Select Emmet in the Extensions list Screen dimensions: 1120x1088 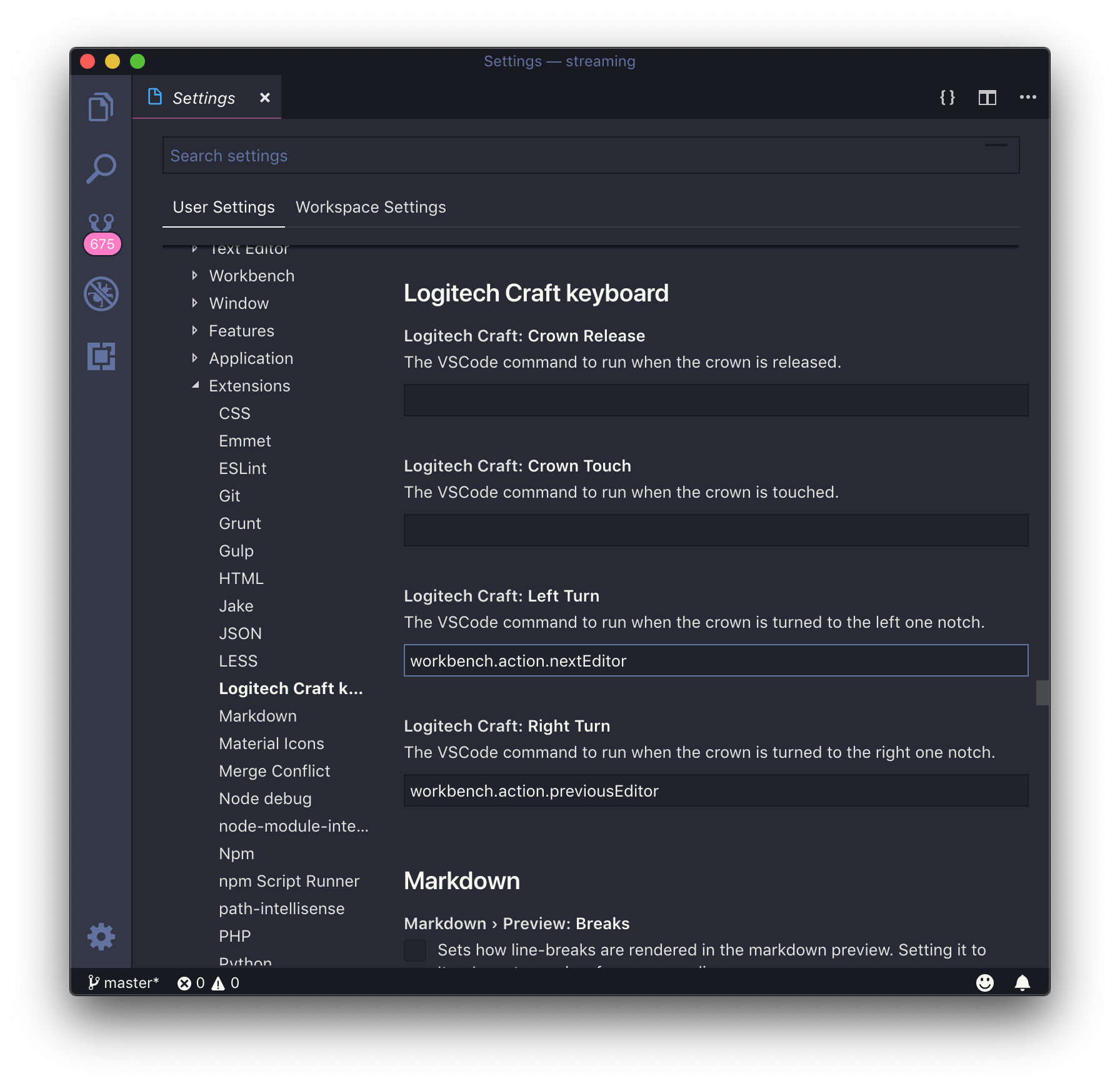coord(245,441)
